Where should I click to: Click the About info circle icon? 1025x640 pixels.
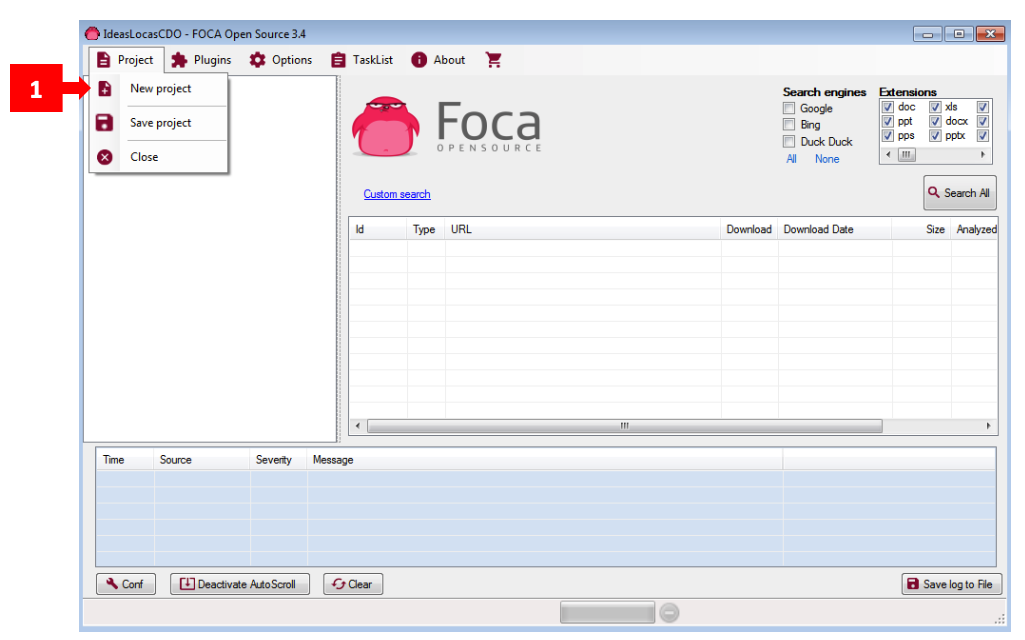coord(419,60)
